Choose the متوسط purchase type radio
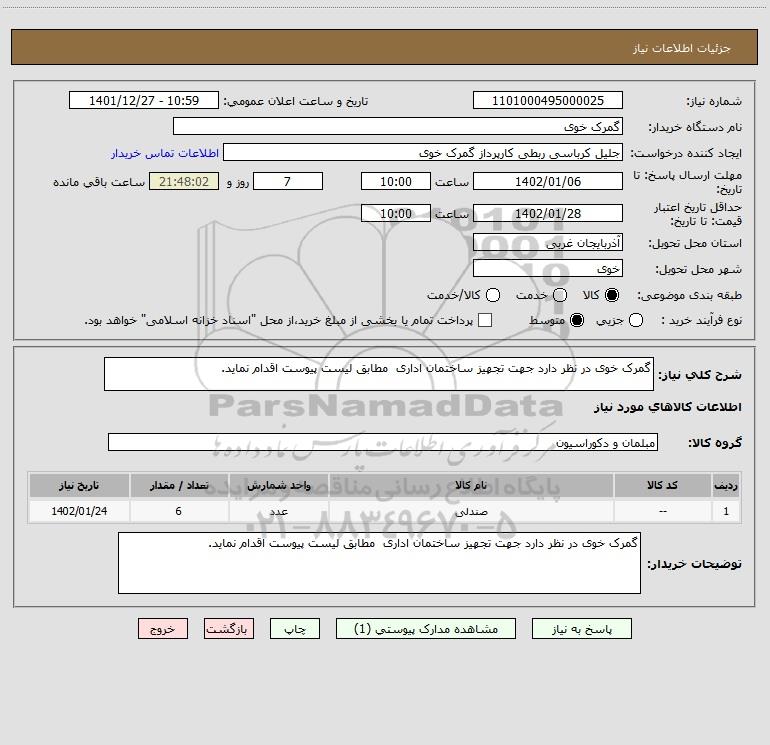 (x=577, y=320)
